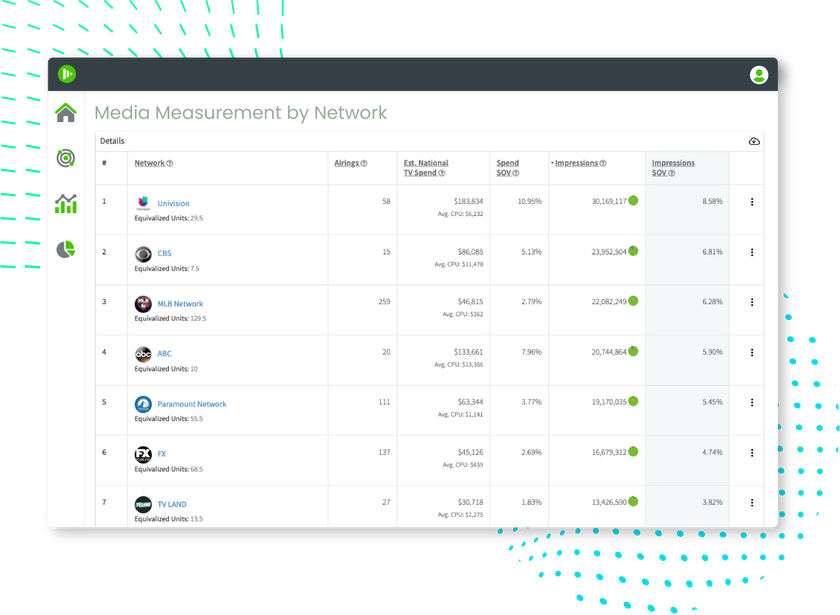Click CBS impressions value 23,952,504
This screenshot has height=615, width=840.
609,252
